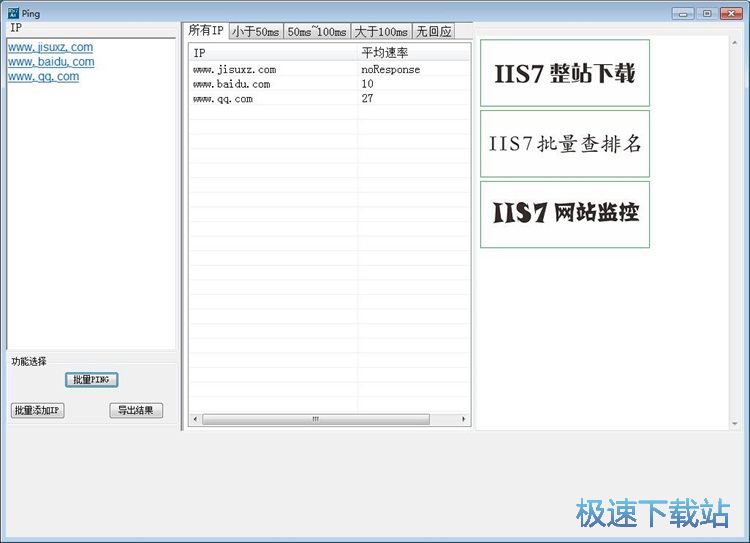Switch to the 50ms~100ms tab
The image size is (750, 543).
(317, 32)
